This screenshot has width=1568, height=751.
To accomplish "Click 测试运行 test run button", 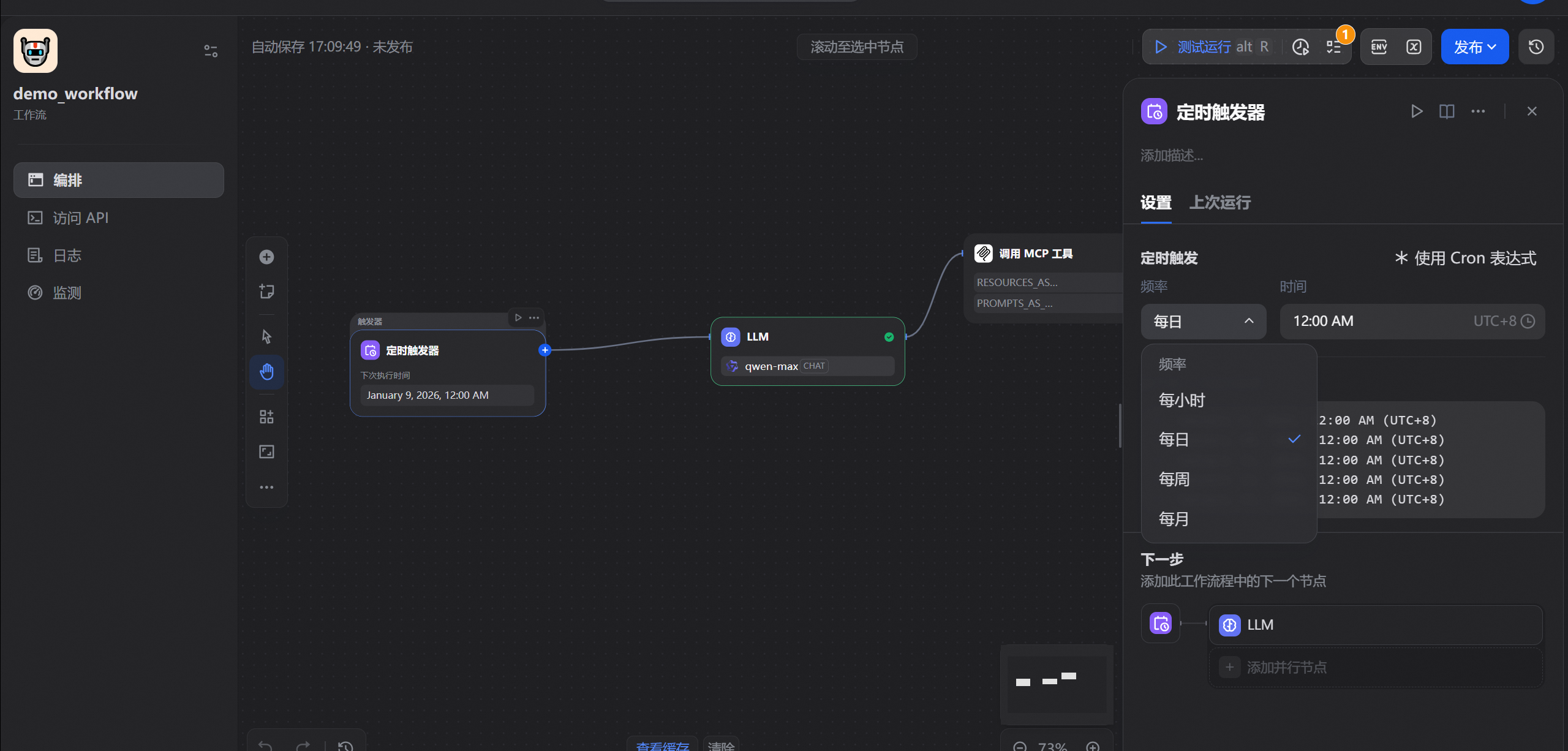I will pyautogui.click(x=1204, y=47).
